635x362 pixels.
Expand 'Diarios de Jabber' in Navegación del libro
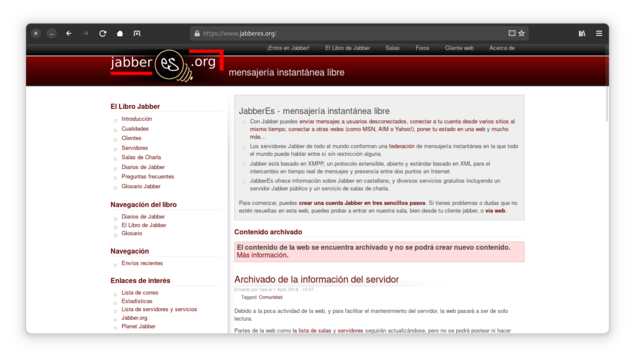pyautogui.click(x=143, y=217)
